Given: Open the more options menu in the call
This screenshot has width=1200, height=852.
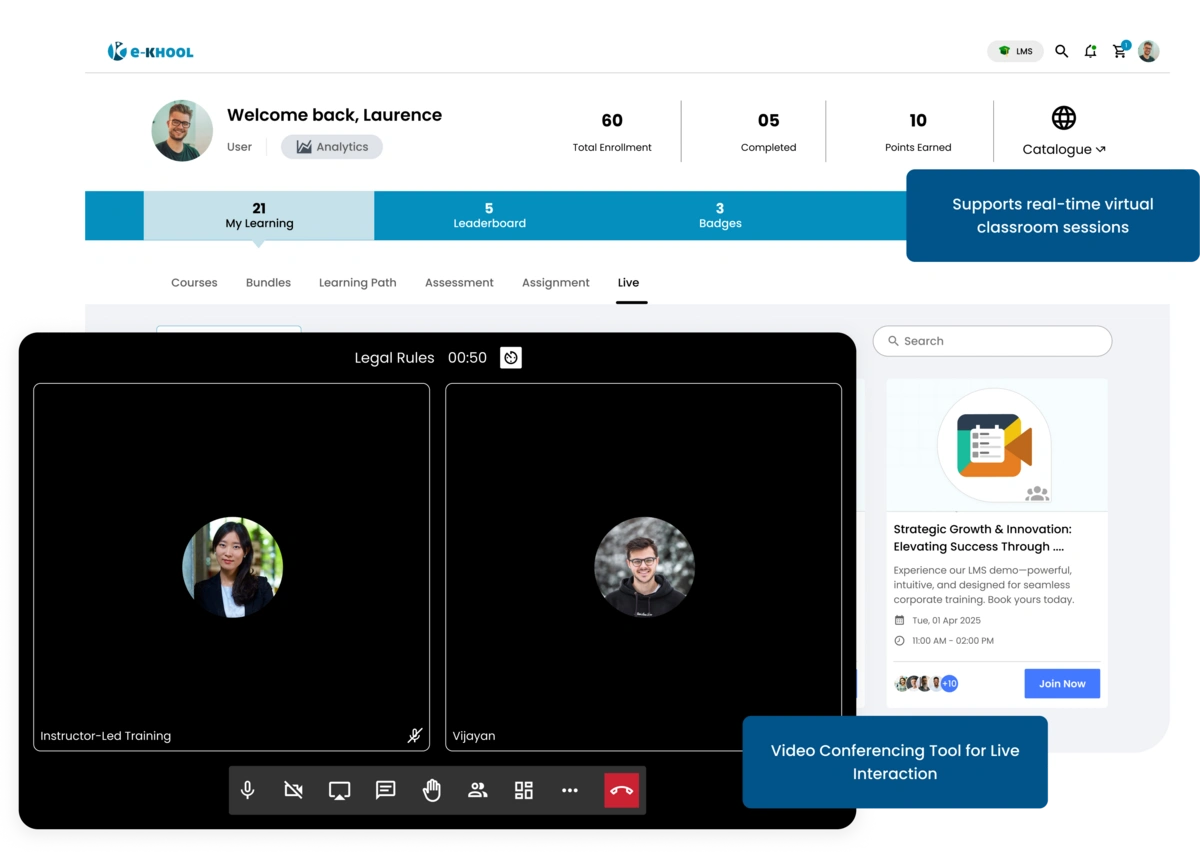Looking at the screenshot, I should coord(569,790).
